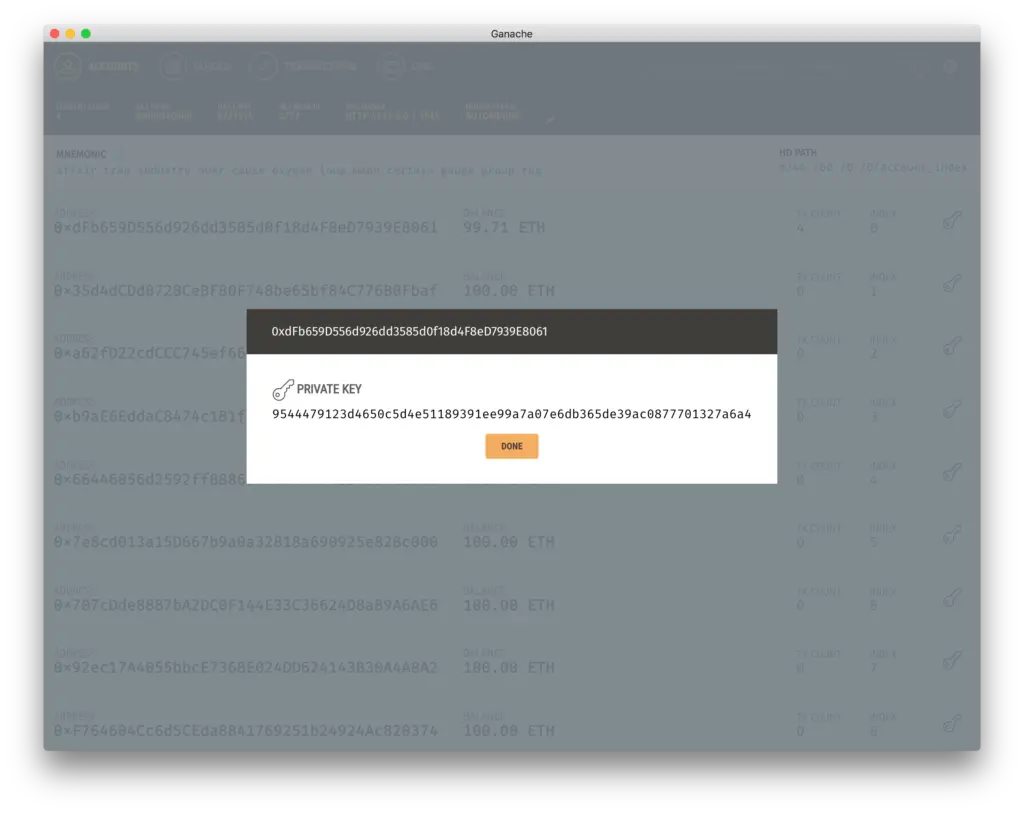The height and width of the screenshot is (813, 1024).
Task: Click the RPC SERVER address value
Action: (x=392, y=116)
